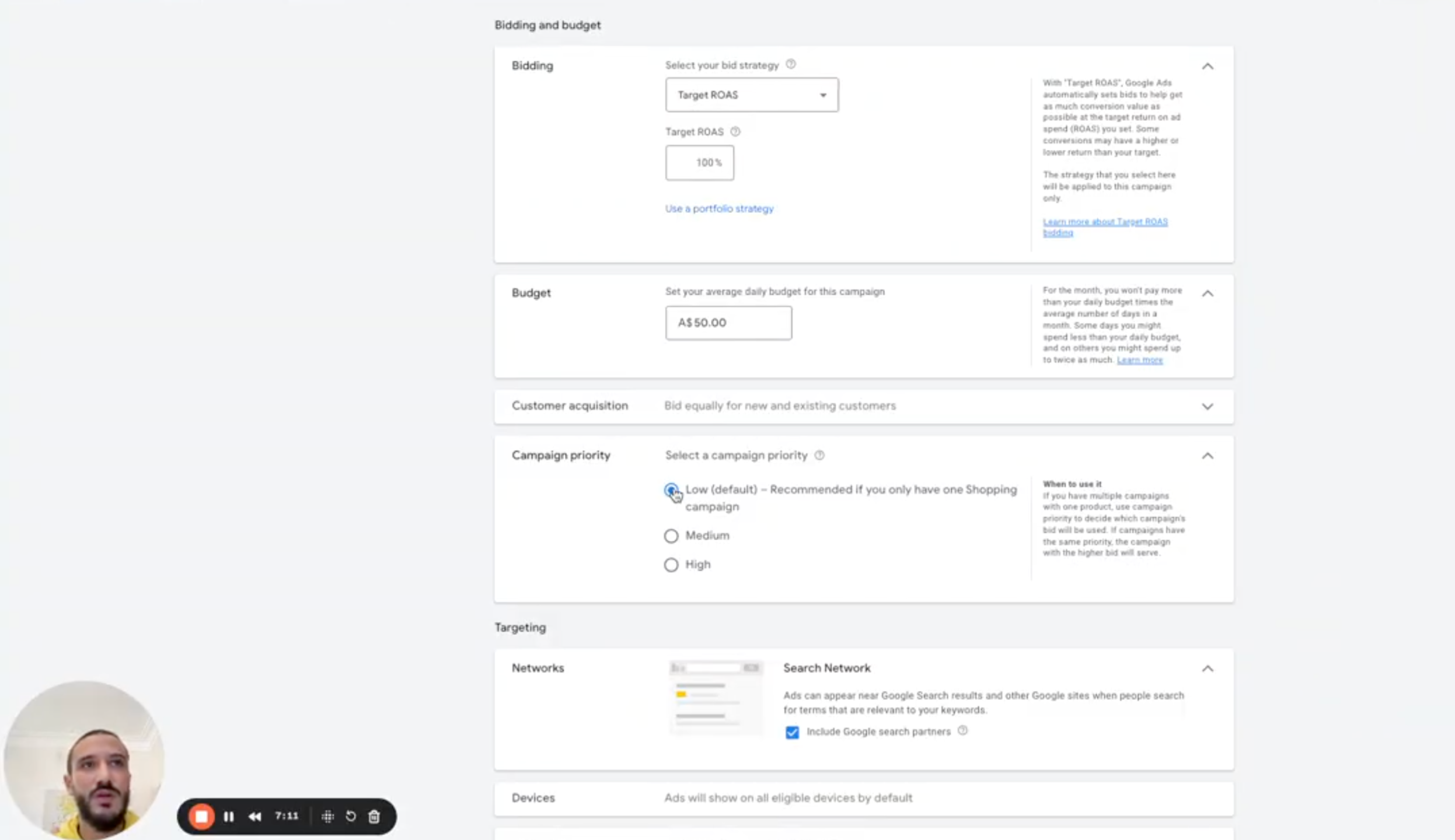Click the rewind recording icon
Image resolution: width=1455 pixels, height=840 pixels.
point(254,816)
